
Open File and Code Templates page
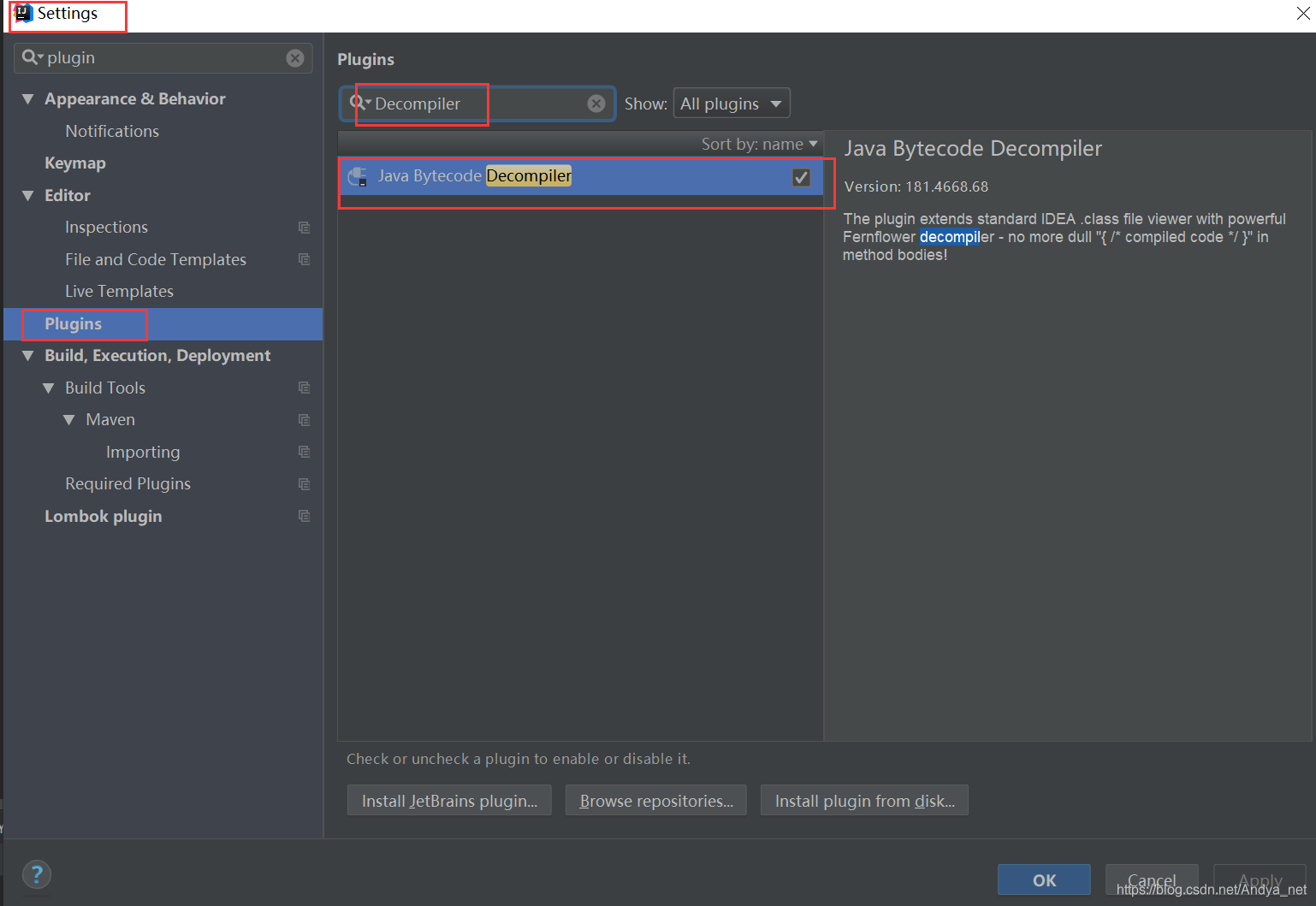click(156, 259)
